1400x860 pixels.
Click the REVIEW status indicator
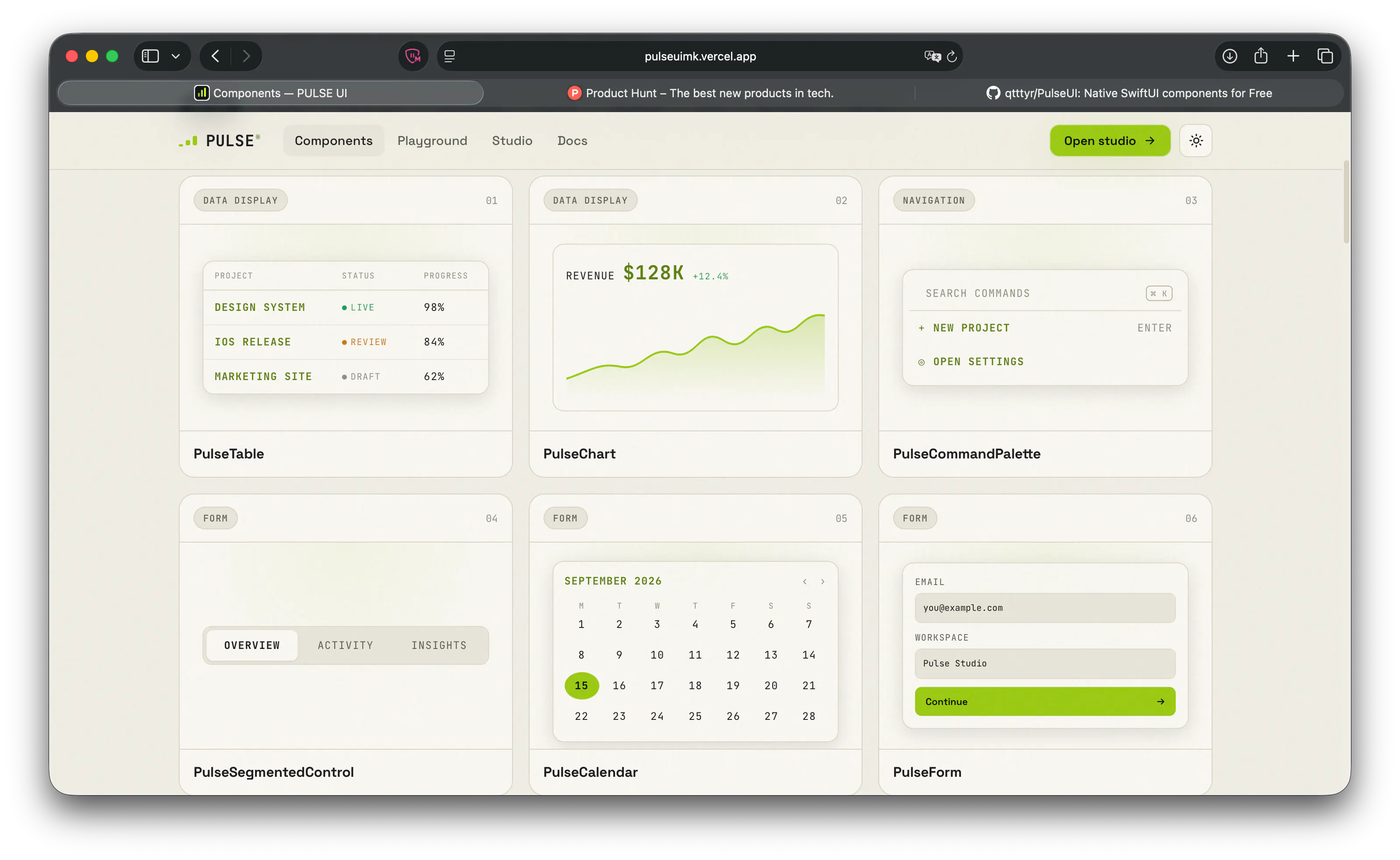click(x=364, y=342)
